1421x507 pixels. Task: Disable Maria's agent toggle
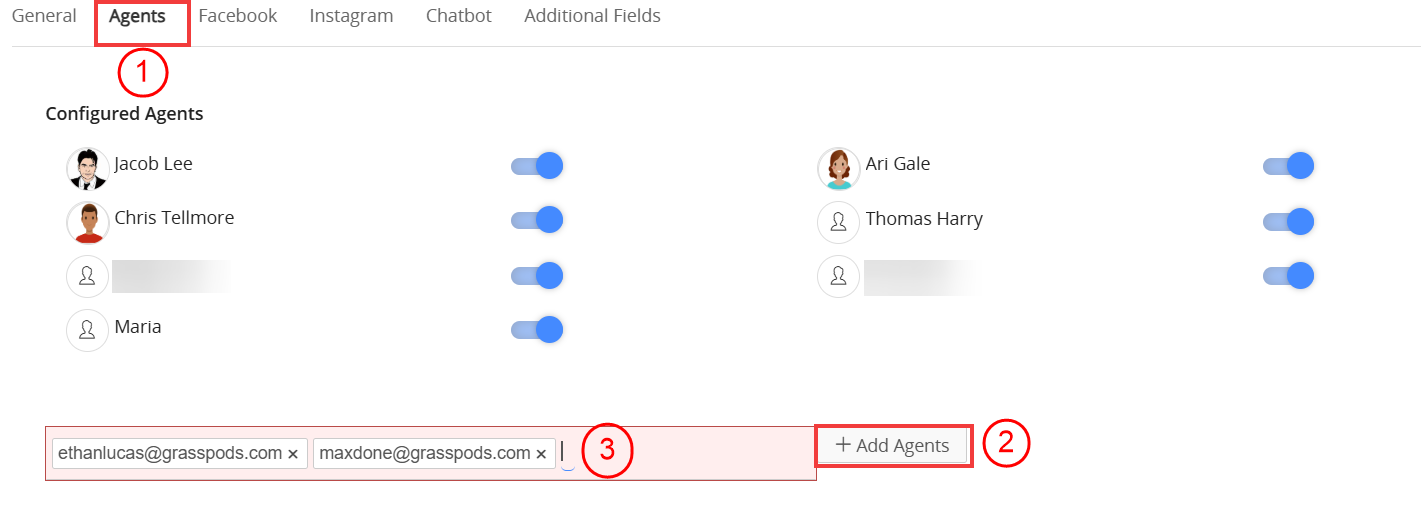click(x=538, y=329)
